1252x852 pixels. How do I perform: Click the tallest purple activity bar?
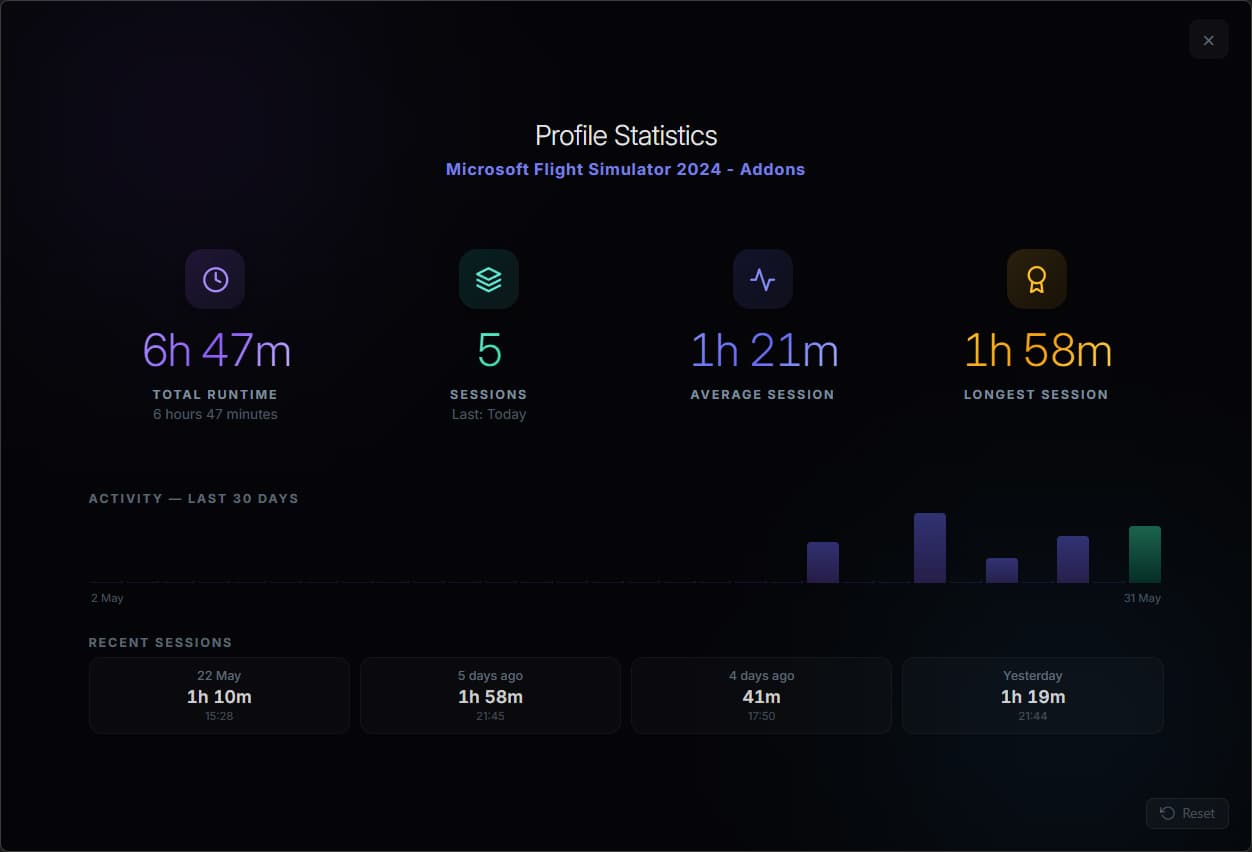tap(930, 548)
